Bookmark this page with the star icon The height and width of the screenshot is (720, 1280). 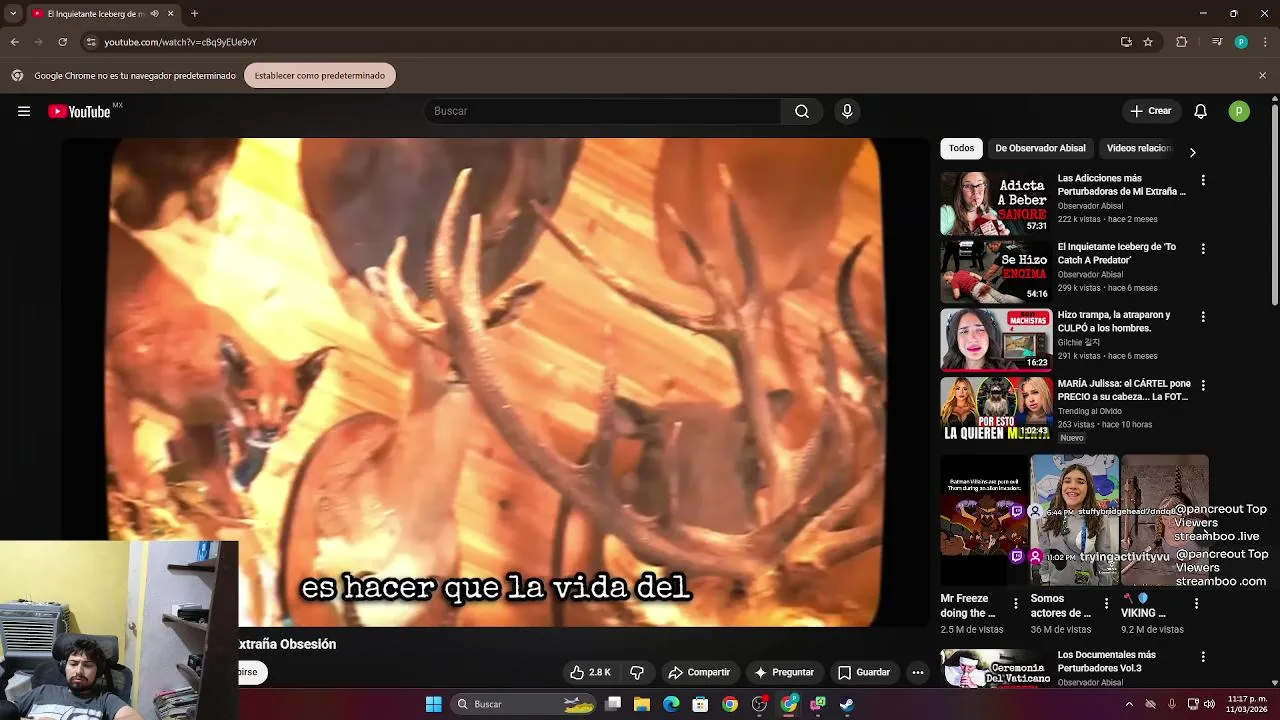(x=1148, y=42)
